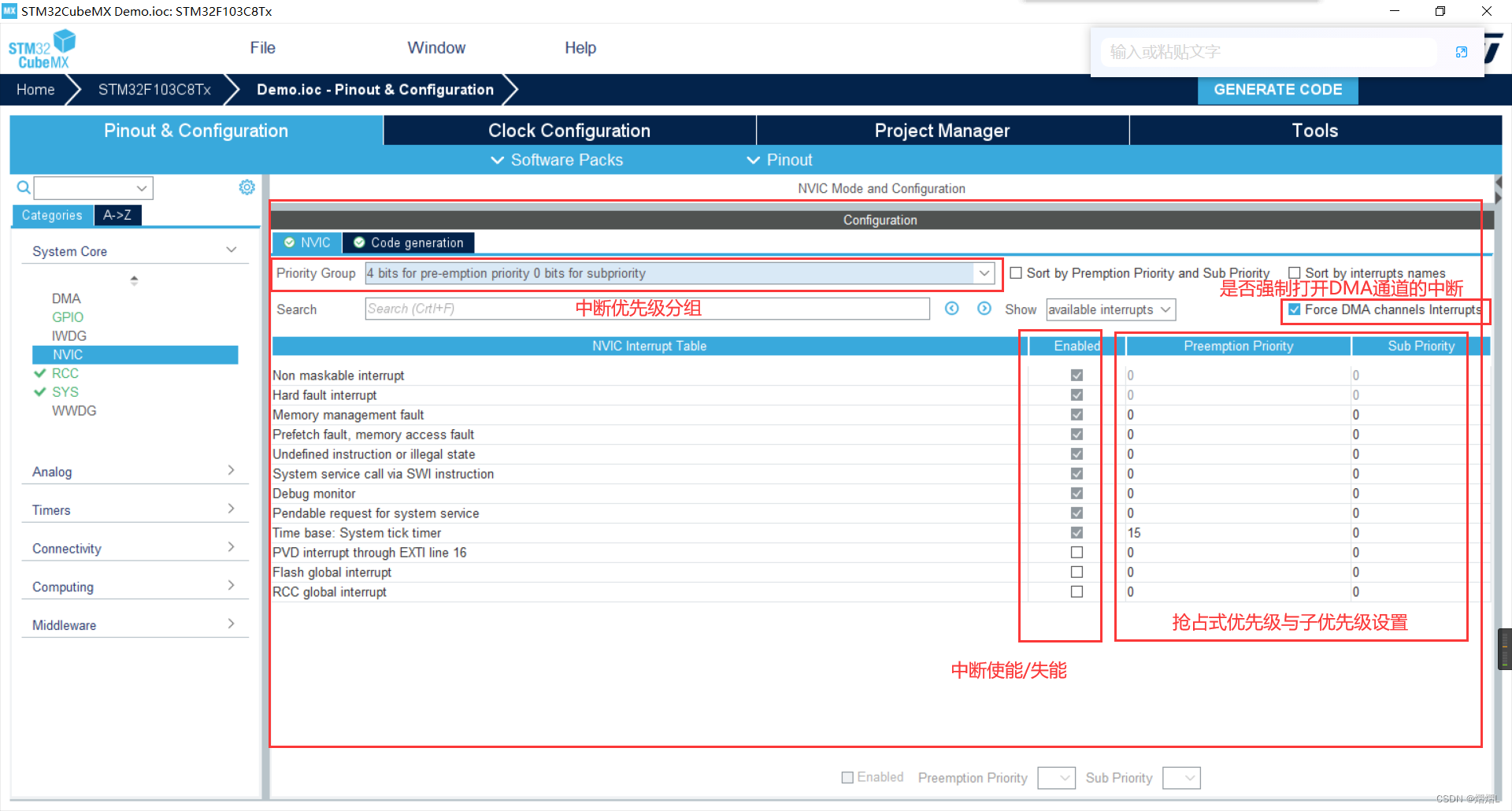Select WWDG in System Core
This screenshot has height=811, width=1512.
pyautogui.click(x=74, y=411)
